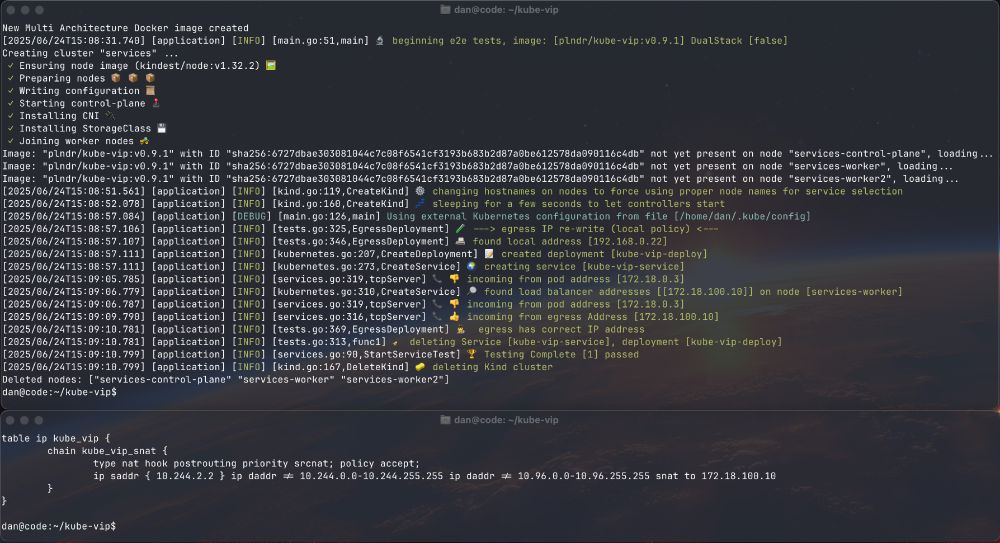Close the top terminal window
Viewport: 1000px width, 543px height.
point(10,10)
